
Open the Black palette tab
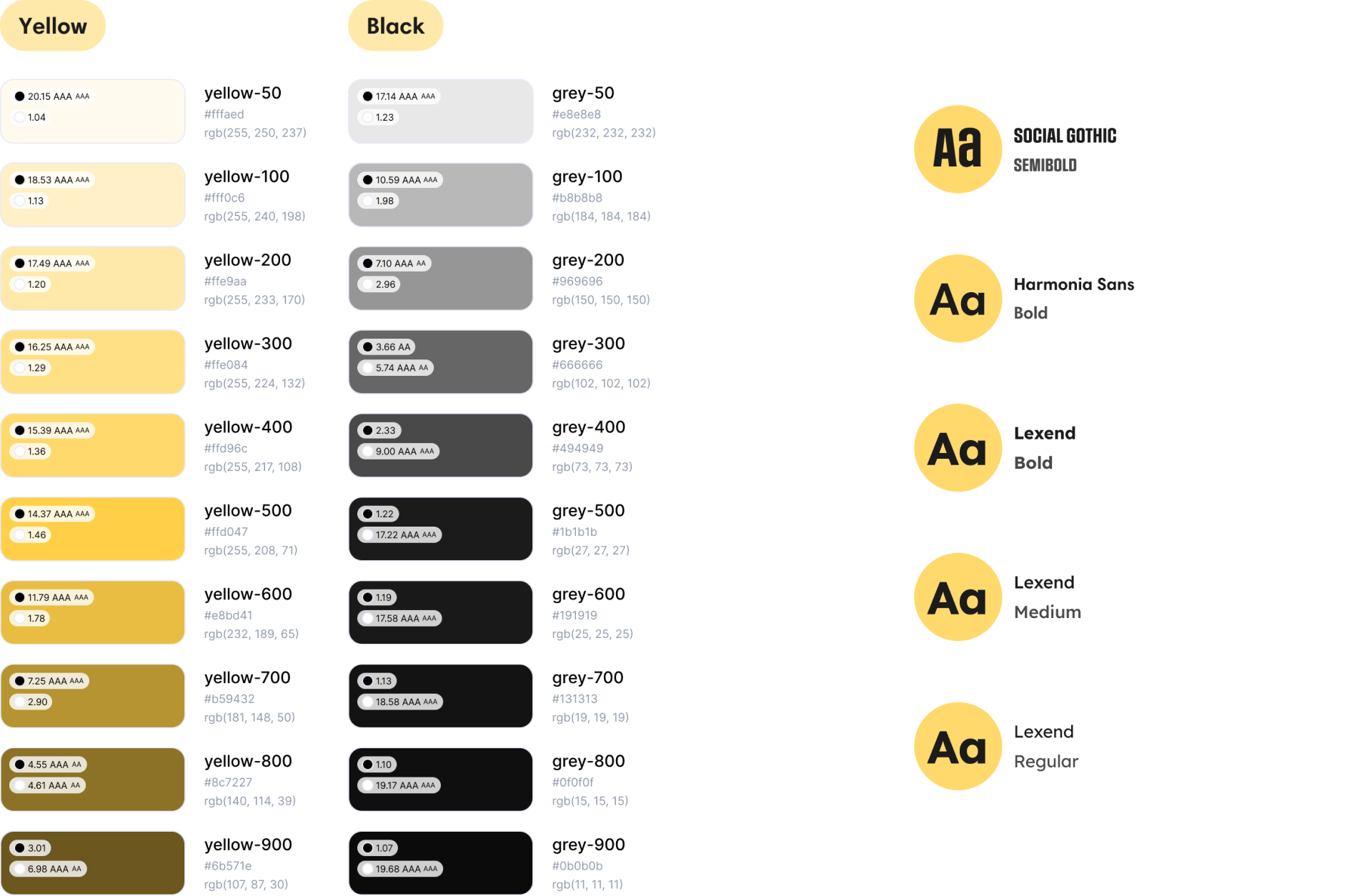395,26
